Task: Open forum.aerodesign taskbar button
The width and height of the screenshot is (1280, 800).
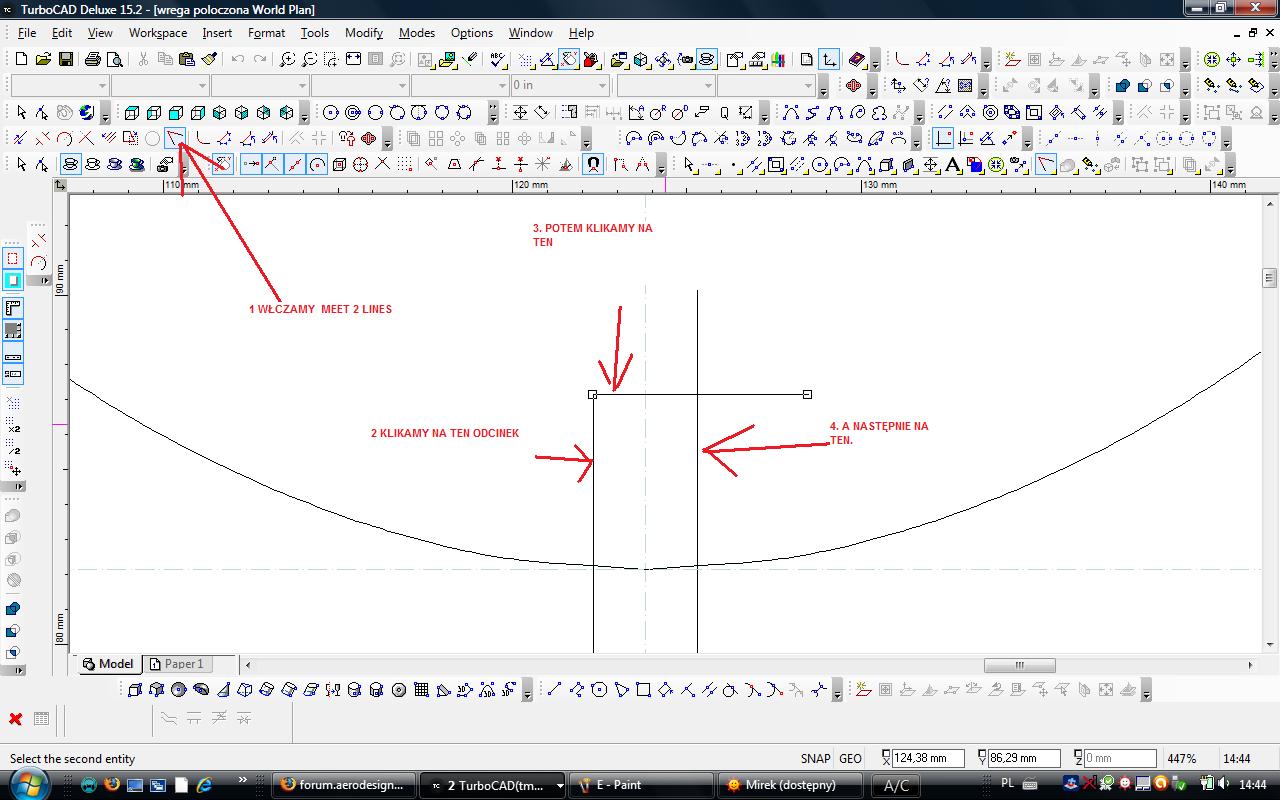Action: coord(343,785)
